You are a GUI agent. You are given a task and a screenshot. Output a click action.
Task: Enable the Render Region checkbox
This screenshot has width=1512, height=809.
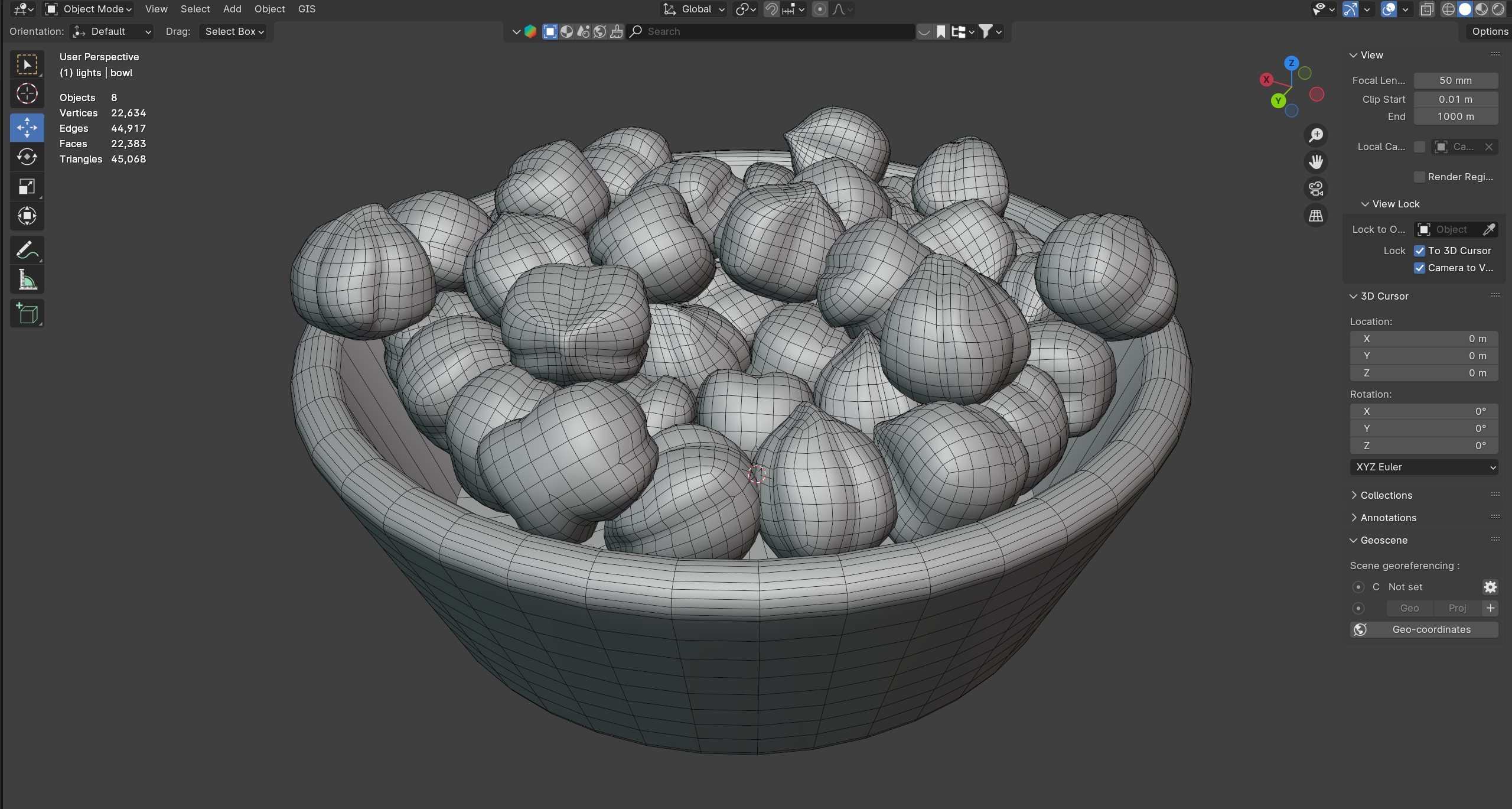click(1420, 177)
